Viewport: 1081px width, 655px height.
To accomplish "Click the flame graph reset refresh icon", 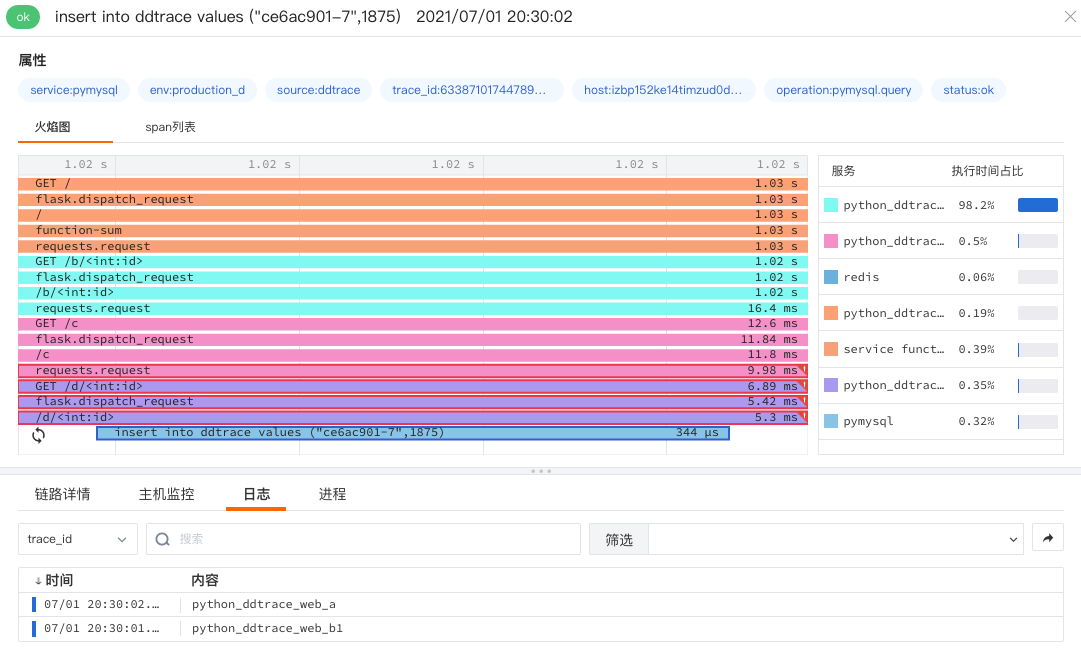I will (x=39, y=435).
